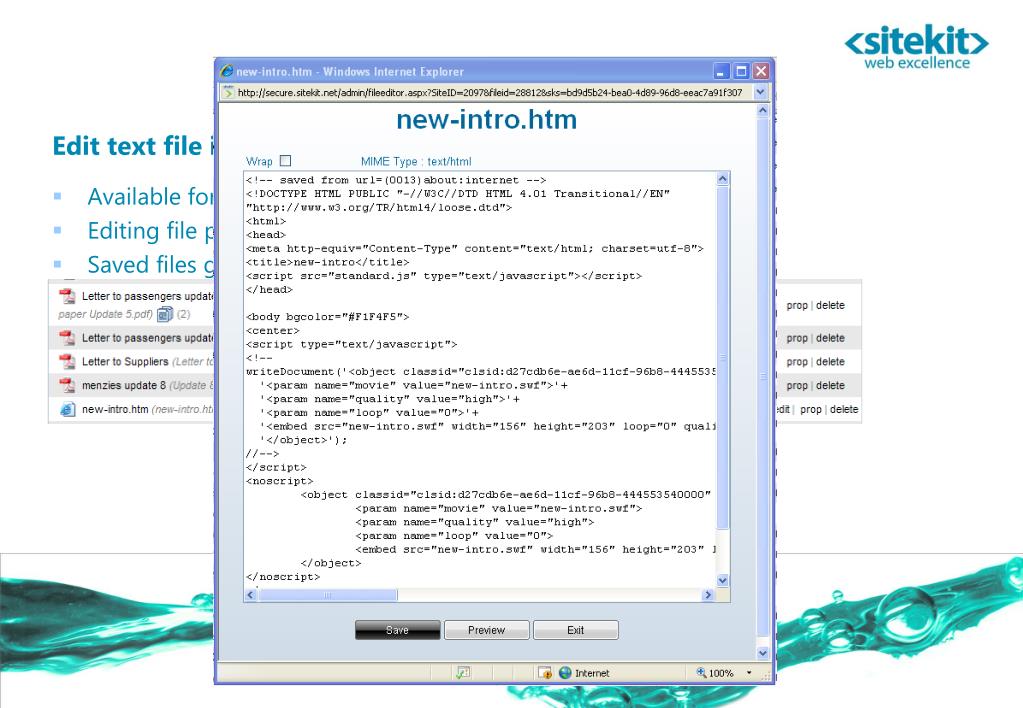1023x708 pixels.
Task: Minimize the new-intro.htm IE window
Action: pos(722,71)
